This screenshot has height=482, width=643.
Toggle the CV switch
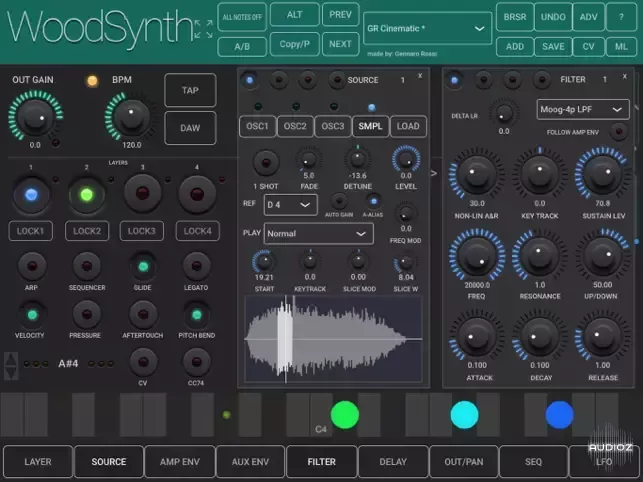tap(143, 362)
